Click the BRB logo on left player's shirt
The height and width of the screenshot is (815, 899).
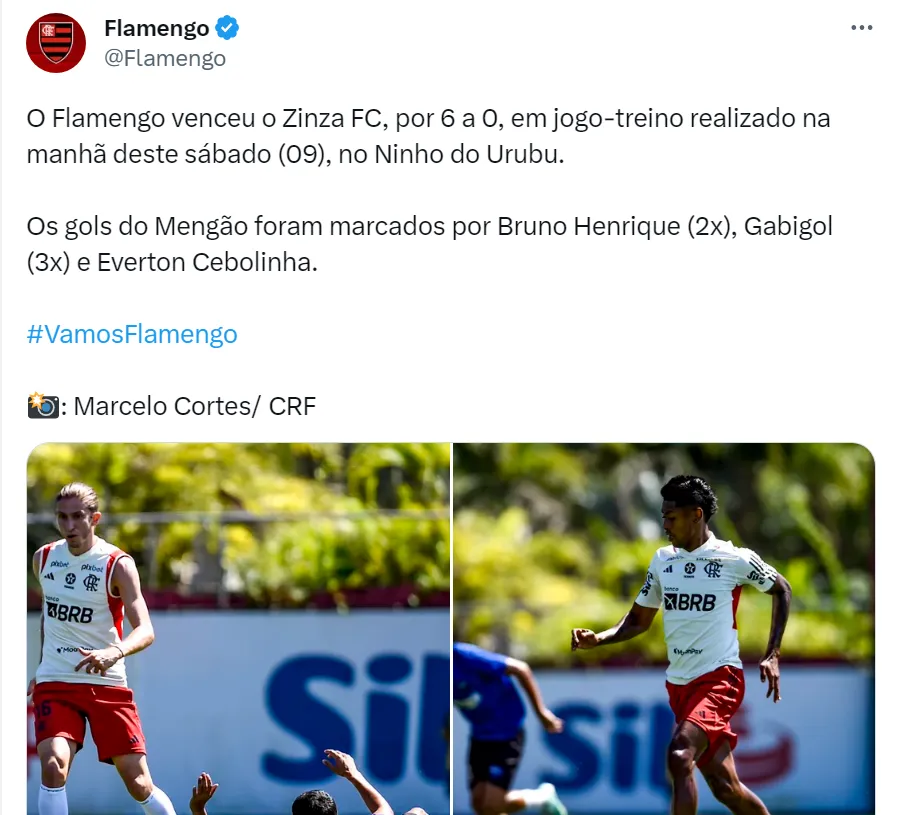pos(69,613)
